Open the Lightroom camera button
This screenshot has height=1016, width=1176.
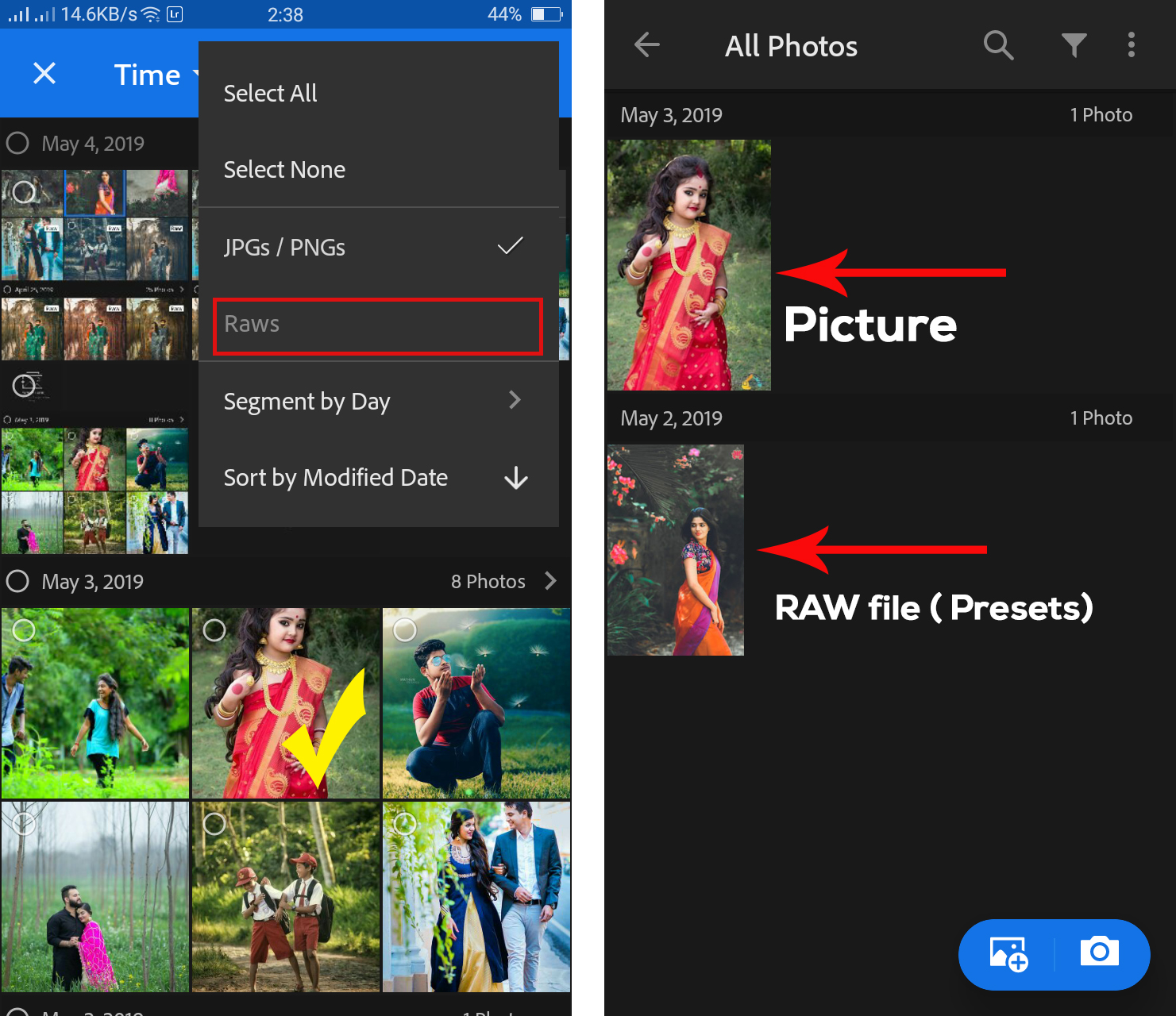click(1100, 951)
